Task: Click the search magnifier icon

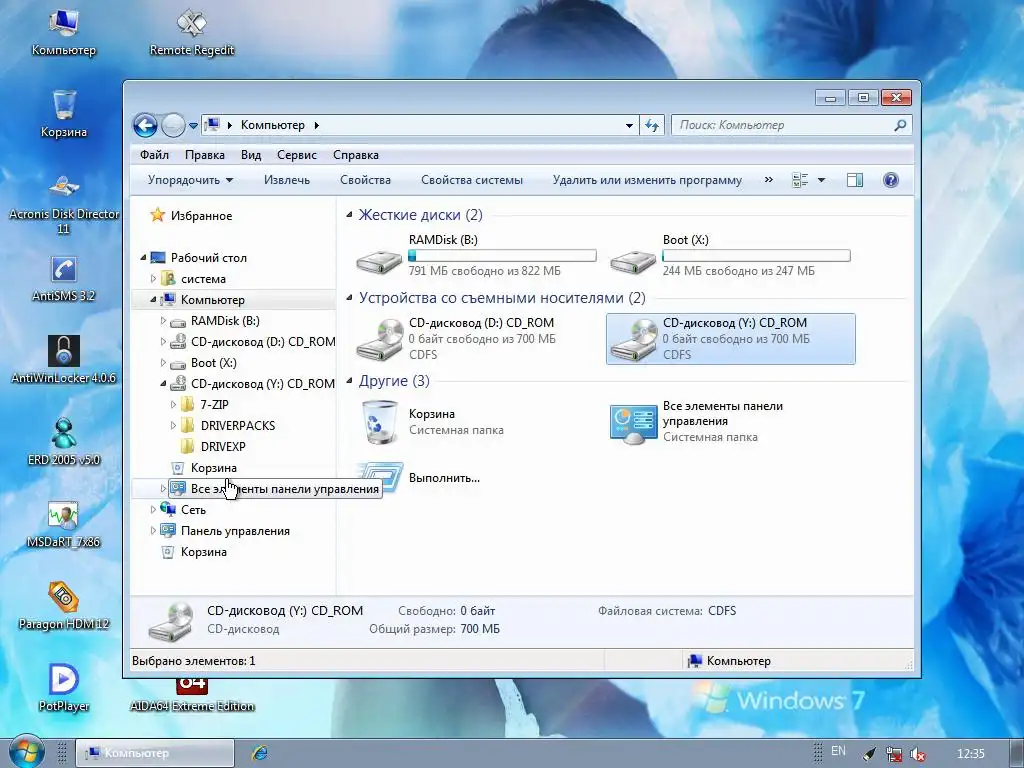Action: (900, 125)
